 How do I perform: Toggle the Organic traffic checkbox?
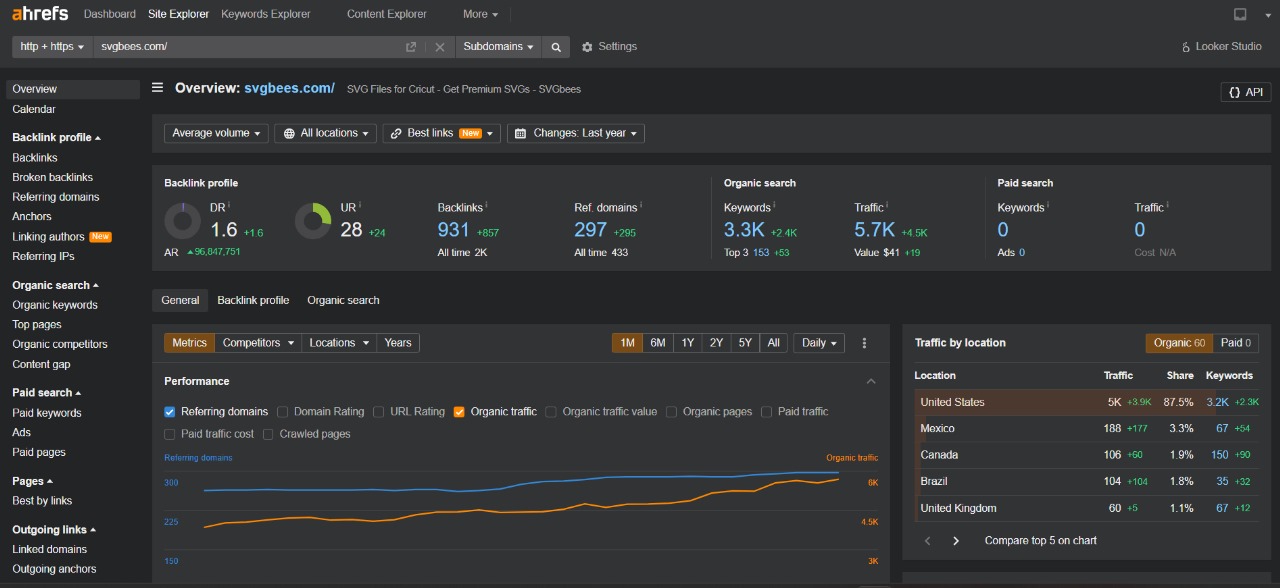coord(459,412)
